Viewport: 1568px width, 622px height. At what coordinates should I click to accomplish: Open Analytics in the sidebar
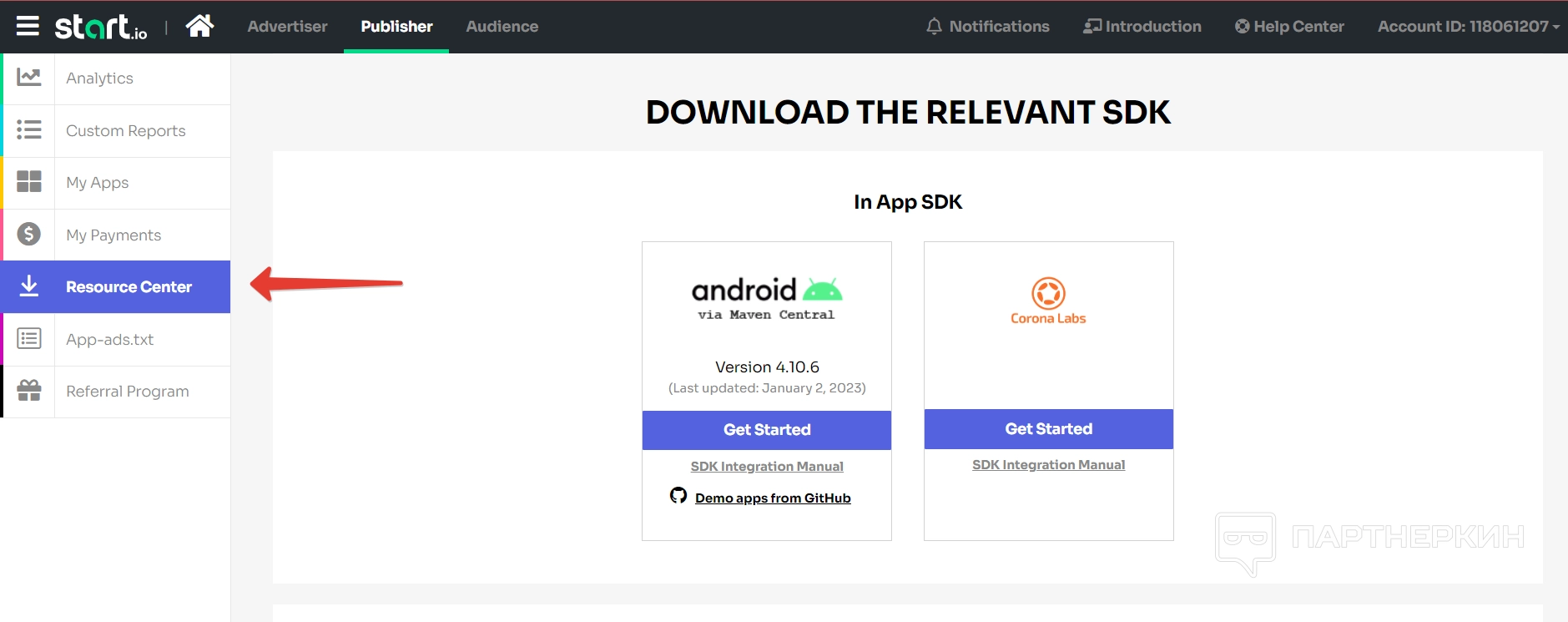coord(116,78)
